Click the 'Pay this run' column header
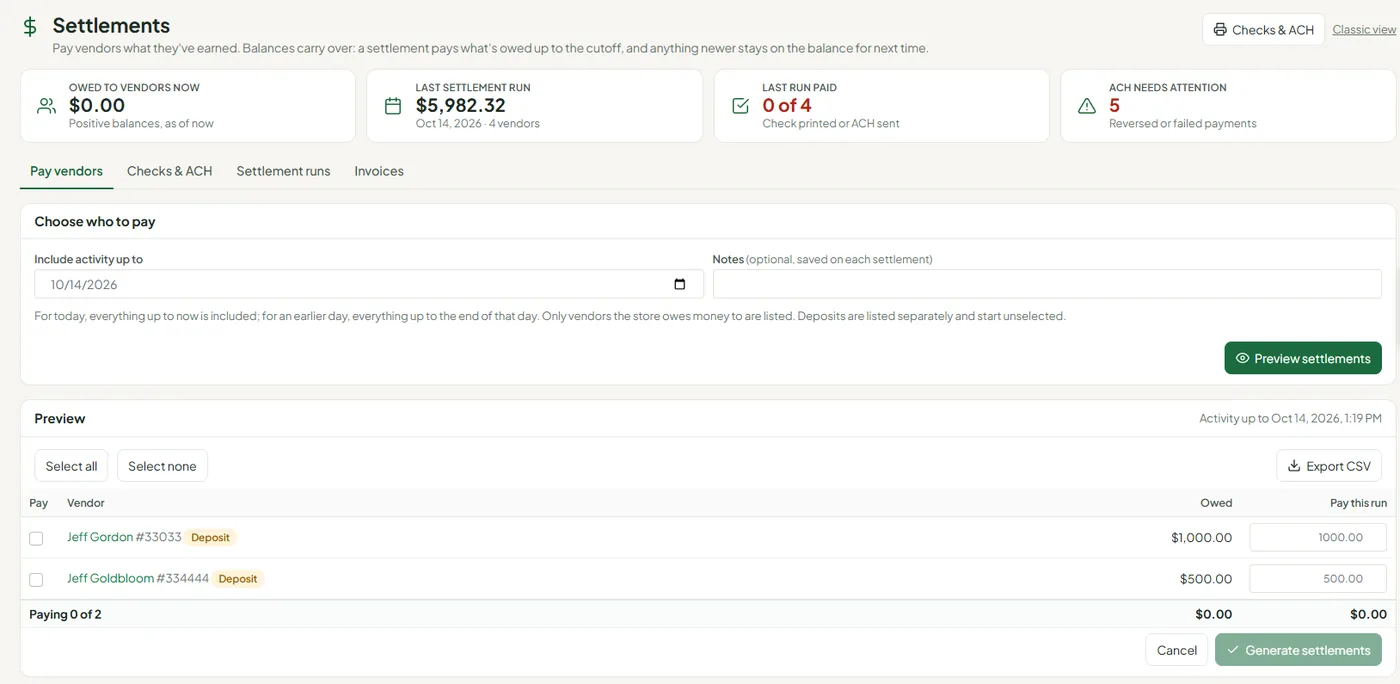This screenshot has width=1400, height=684. (1358, 503)
